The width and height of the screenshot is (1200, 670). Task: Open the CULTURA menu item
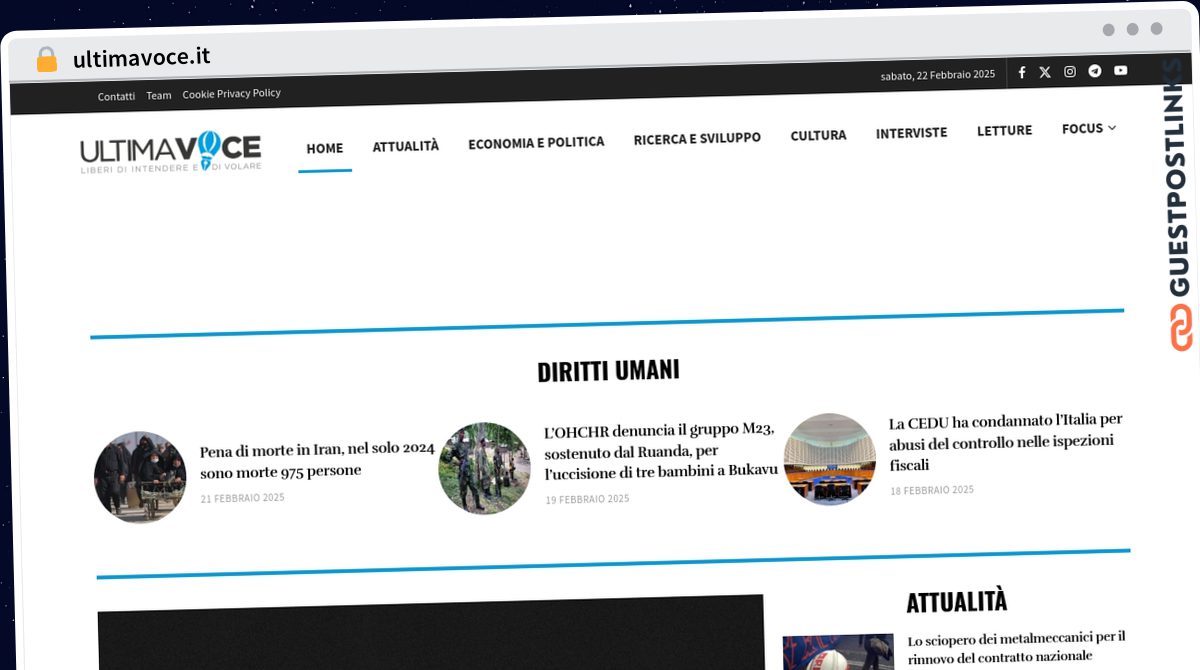coord(818,135)
